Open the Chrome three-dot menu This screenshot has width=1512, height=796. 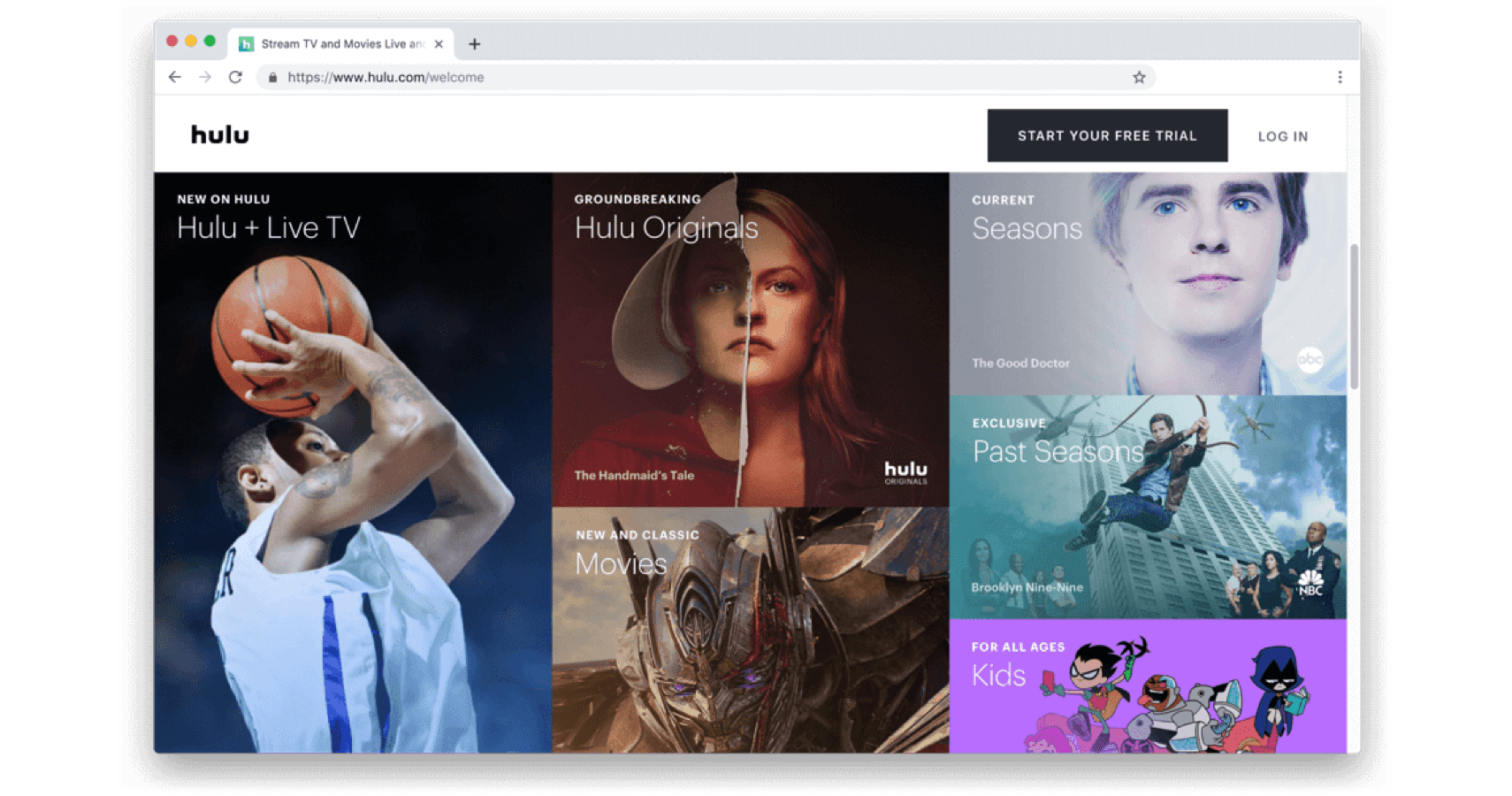click(1340, 77)
